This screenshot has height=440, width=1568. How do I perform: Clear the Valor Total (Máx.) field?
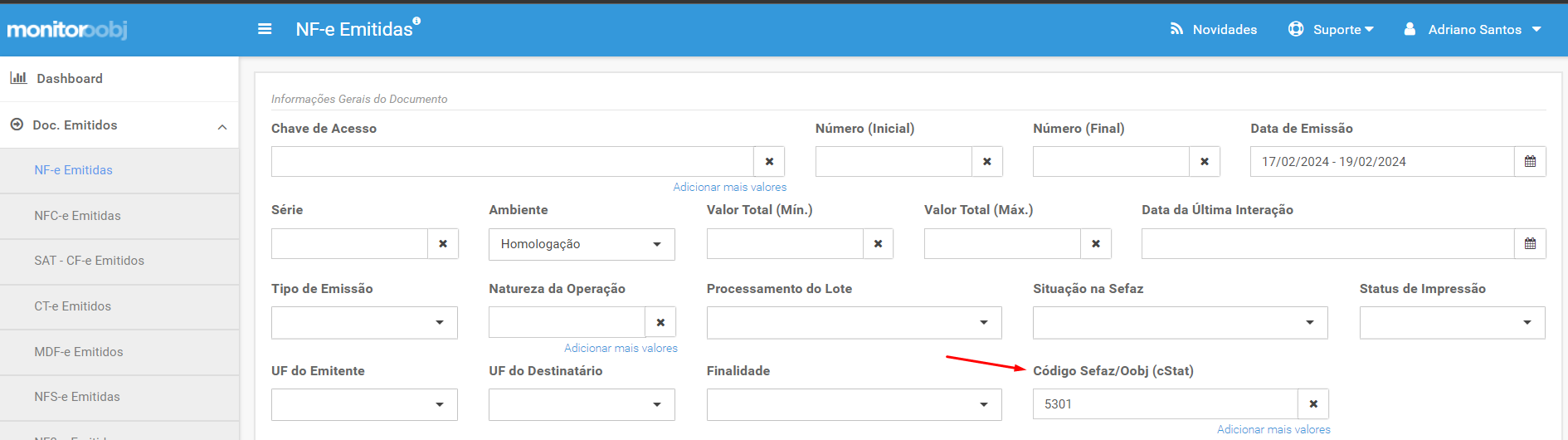click(1096, 244)
